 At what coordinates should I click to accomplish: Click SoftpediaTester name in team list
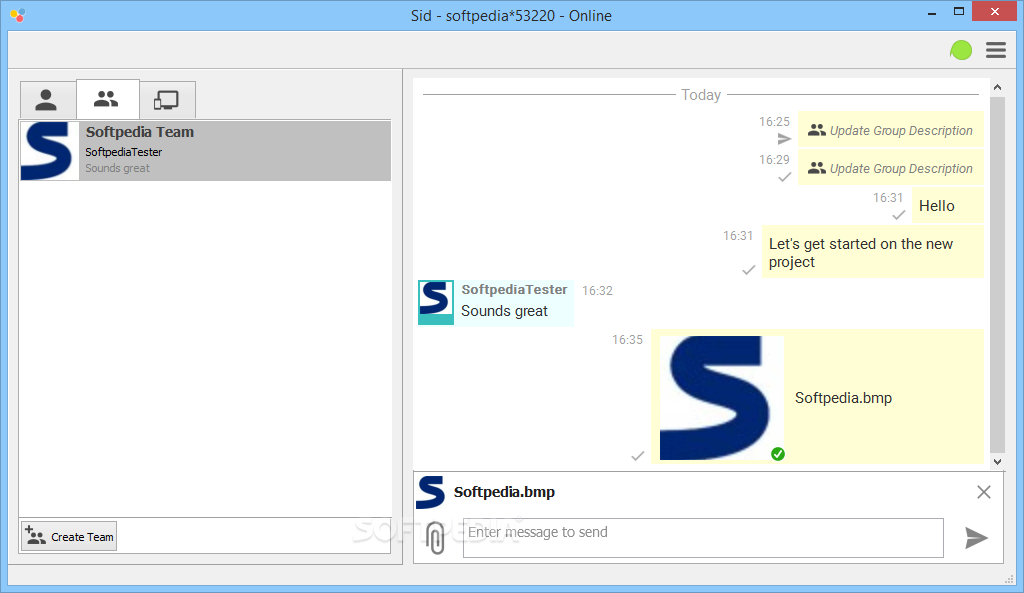click(x=123, y=152)
